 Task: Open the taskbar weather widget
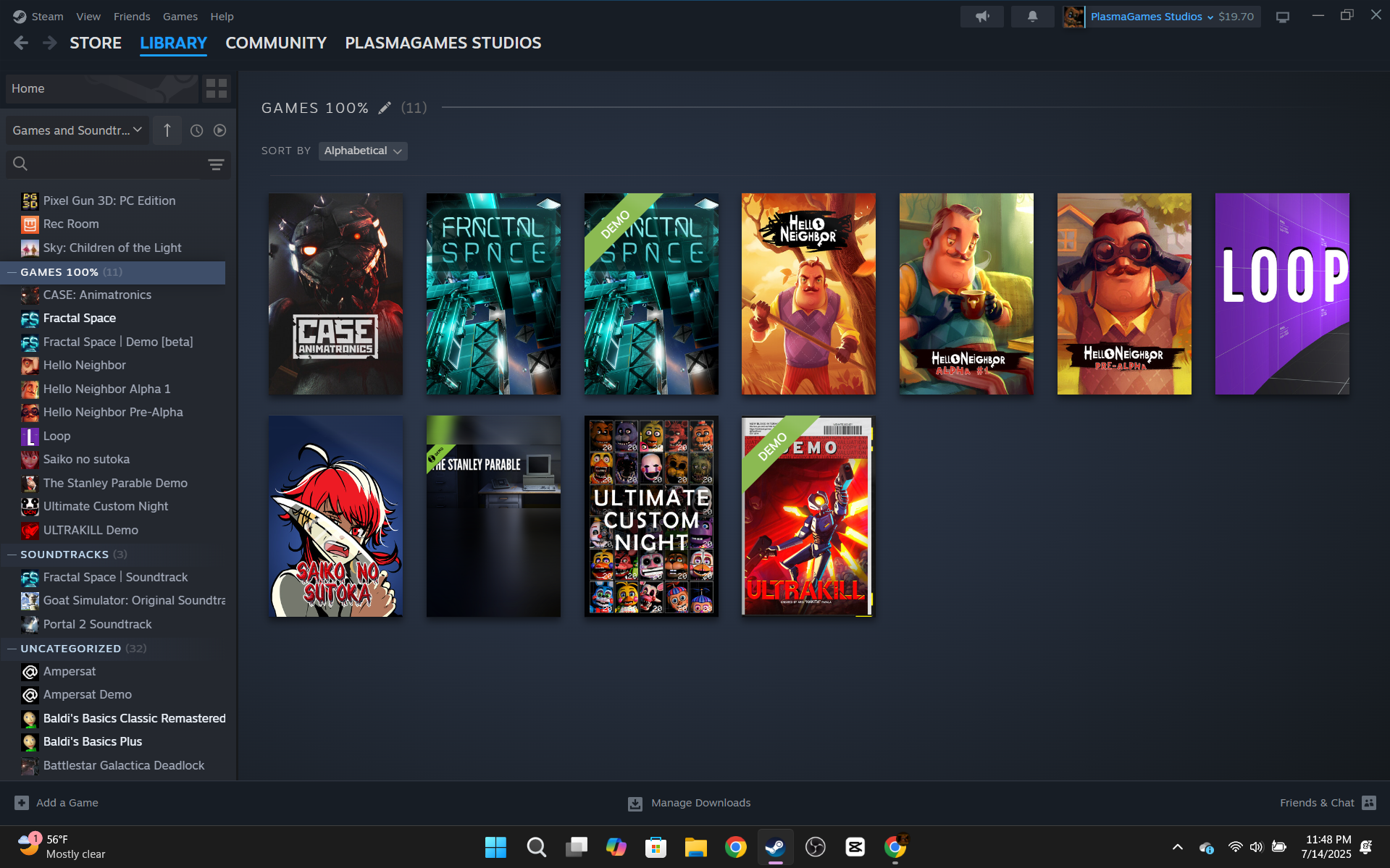(62, 847)
